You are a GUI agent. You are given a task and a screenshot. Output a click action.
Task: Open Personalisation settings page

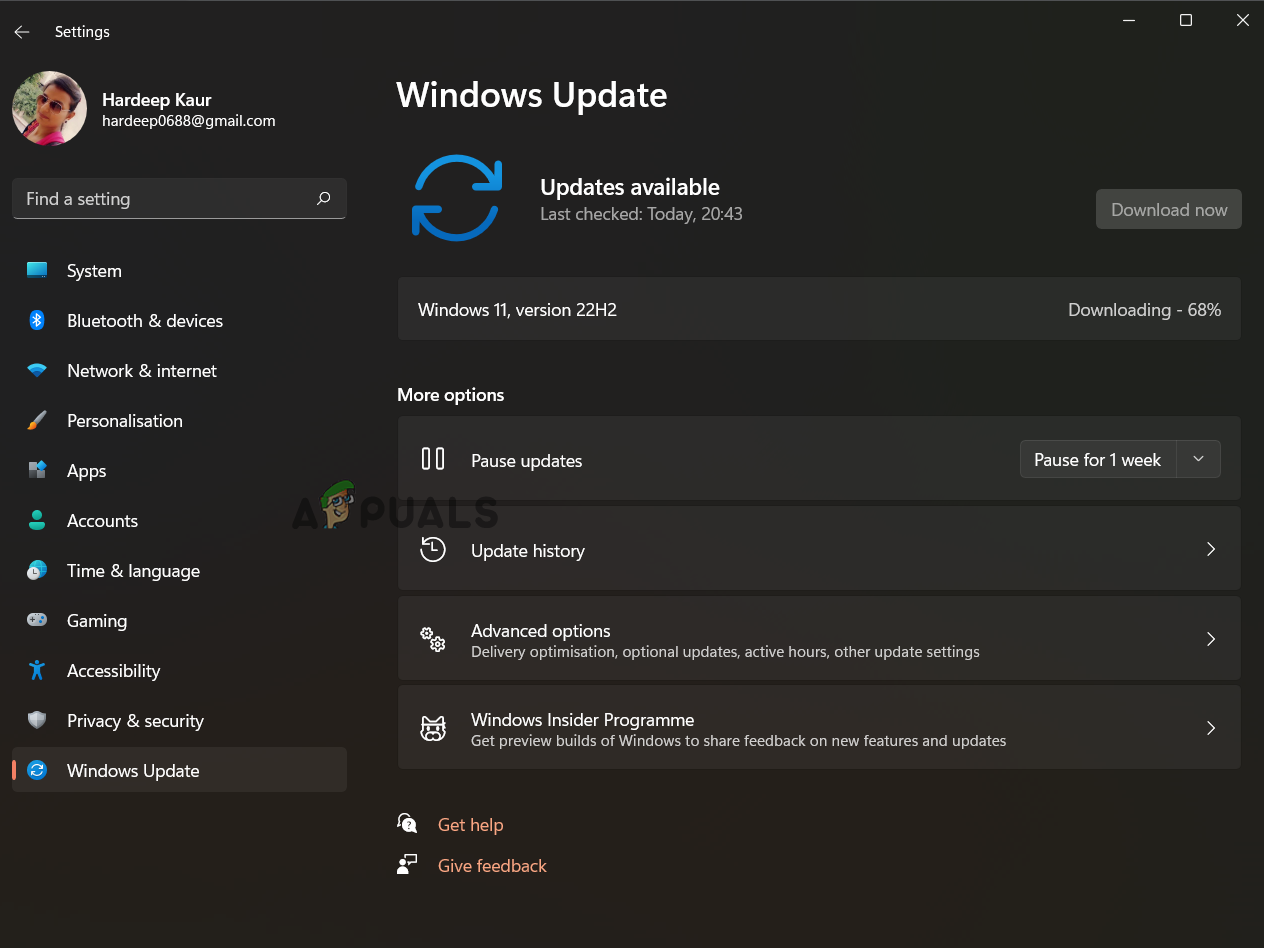click(x=180, y=421)
